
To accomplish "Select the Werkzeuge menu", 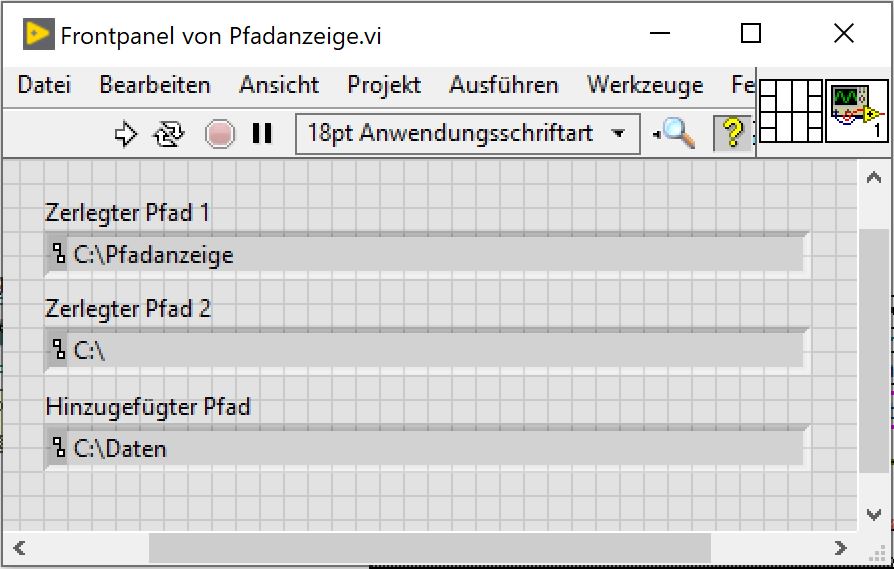I will point(645,85).
